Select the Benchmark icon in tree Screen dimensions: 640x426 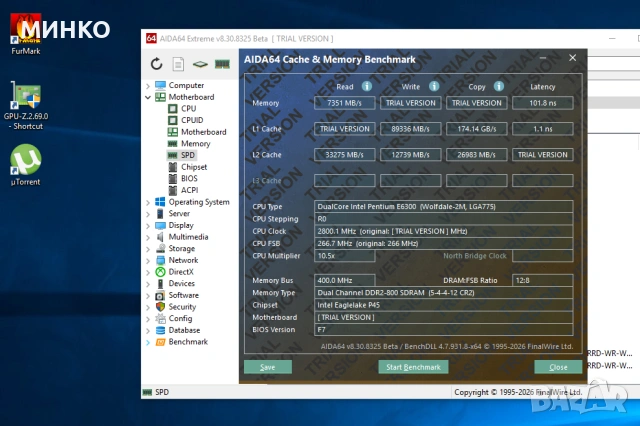tap(160, 342)
